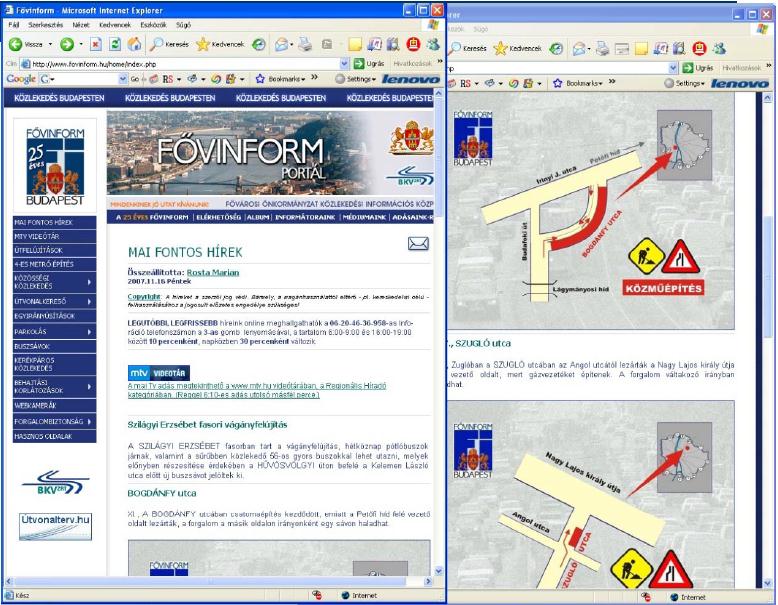
Task: Click printer icon in the back window toolbar
Action: click(602, 49)
